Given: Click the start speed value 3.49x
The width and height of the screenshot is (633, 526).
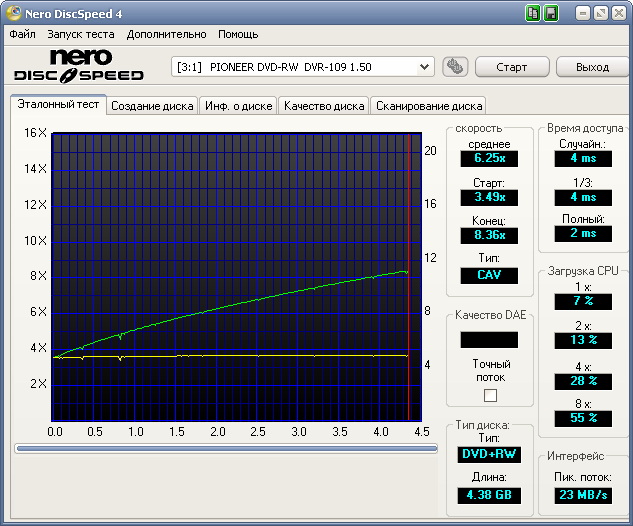Looking at the screenshot, I should click(x=489, y=197).
